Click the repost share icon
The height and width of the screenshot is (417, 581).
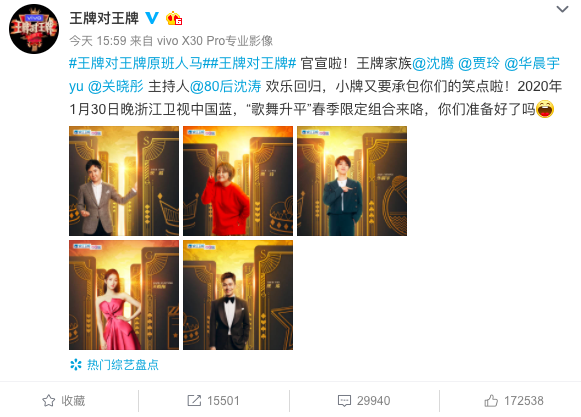click(194, 400)
